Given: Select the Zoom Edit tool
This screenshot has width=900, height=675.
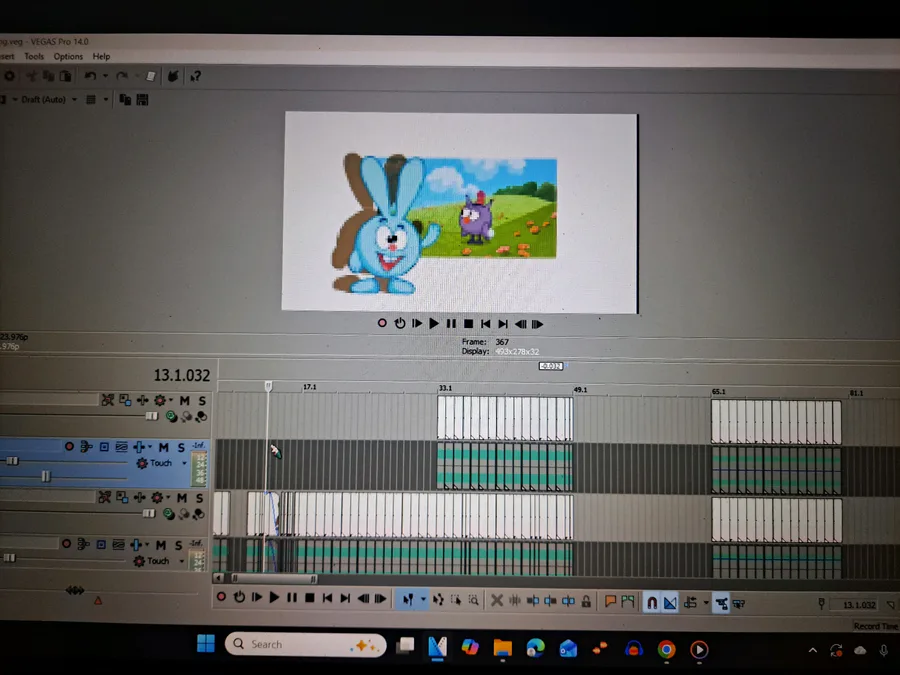Looking at the screenshot, I should coord(474,600).
